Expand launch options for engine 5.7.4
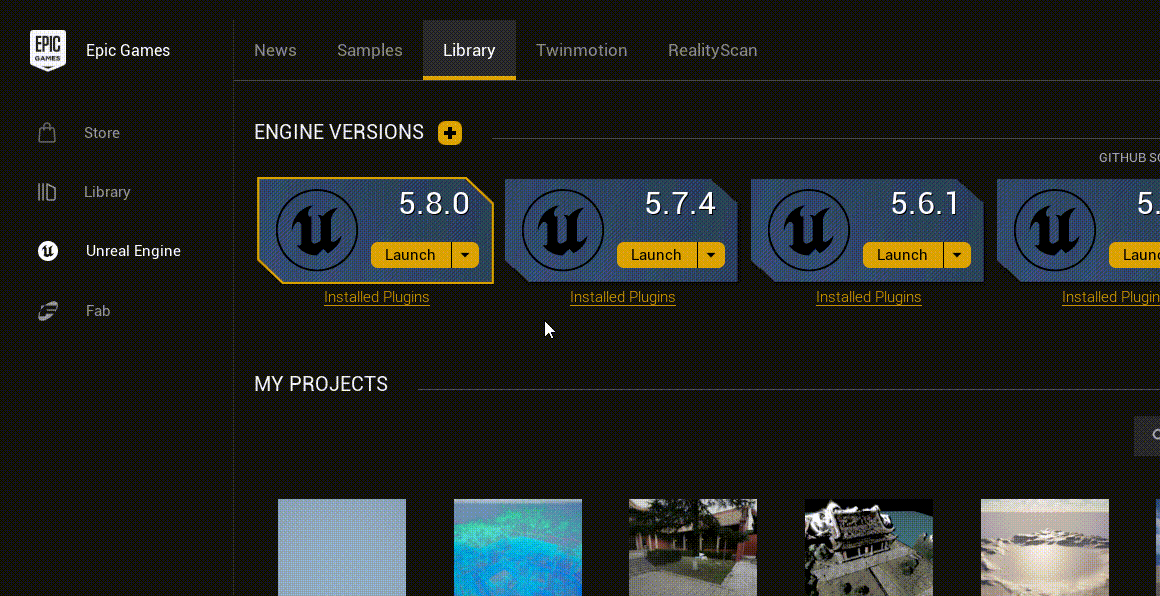This screenshot has width=1160, height=596. point(711,255)
